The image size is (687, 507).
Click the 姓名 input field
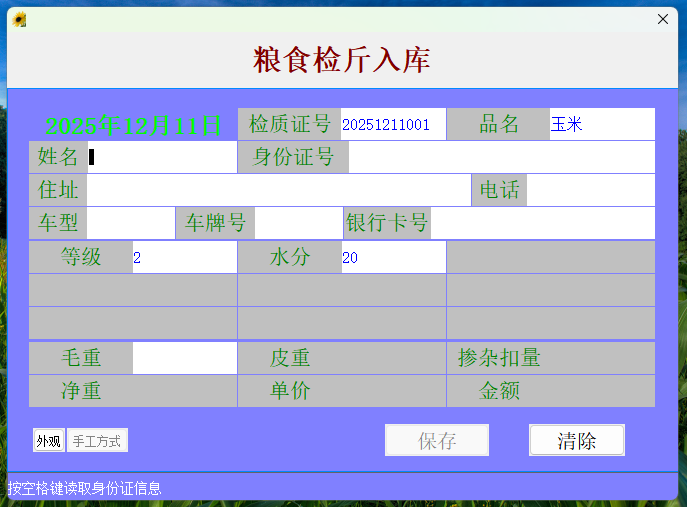162,157
